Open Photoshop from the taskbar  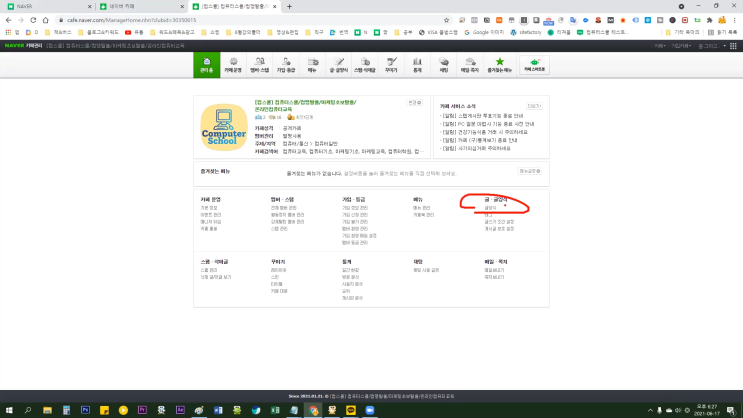tap(85, 410)
